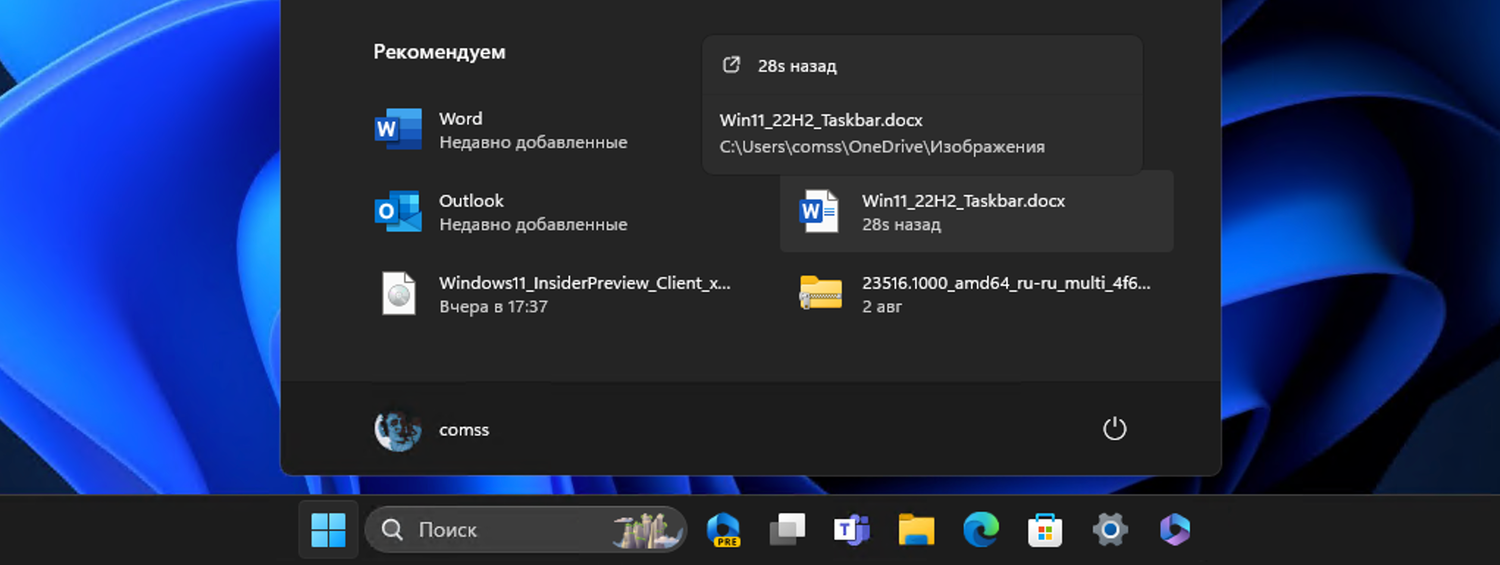
Task: Click the Outlook application icon
Action: point(398,212)
